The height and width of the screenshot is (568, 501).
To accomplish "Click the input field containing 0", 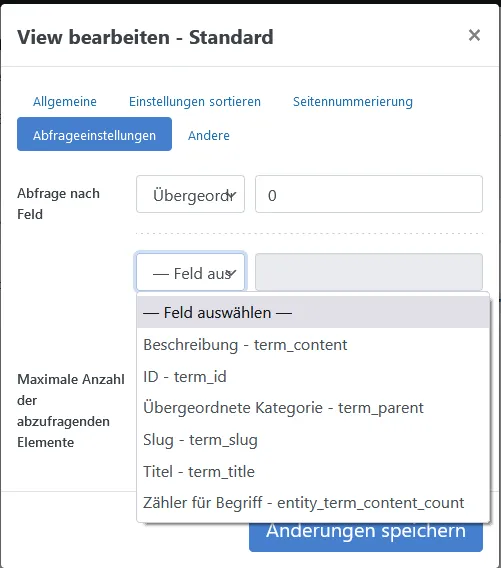I will pyautogui.click(x=369, y=194).
